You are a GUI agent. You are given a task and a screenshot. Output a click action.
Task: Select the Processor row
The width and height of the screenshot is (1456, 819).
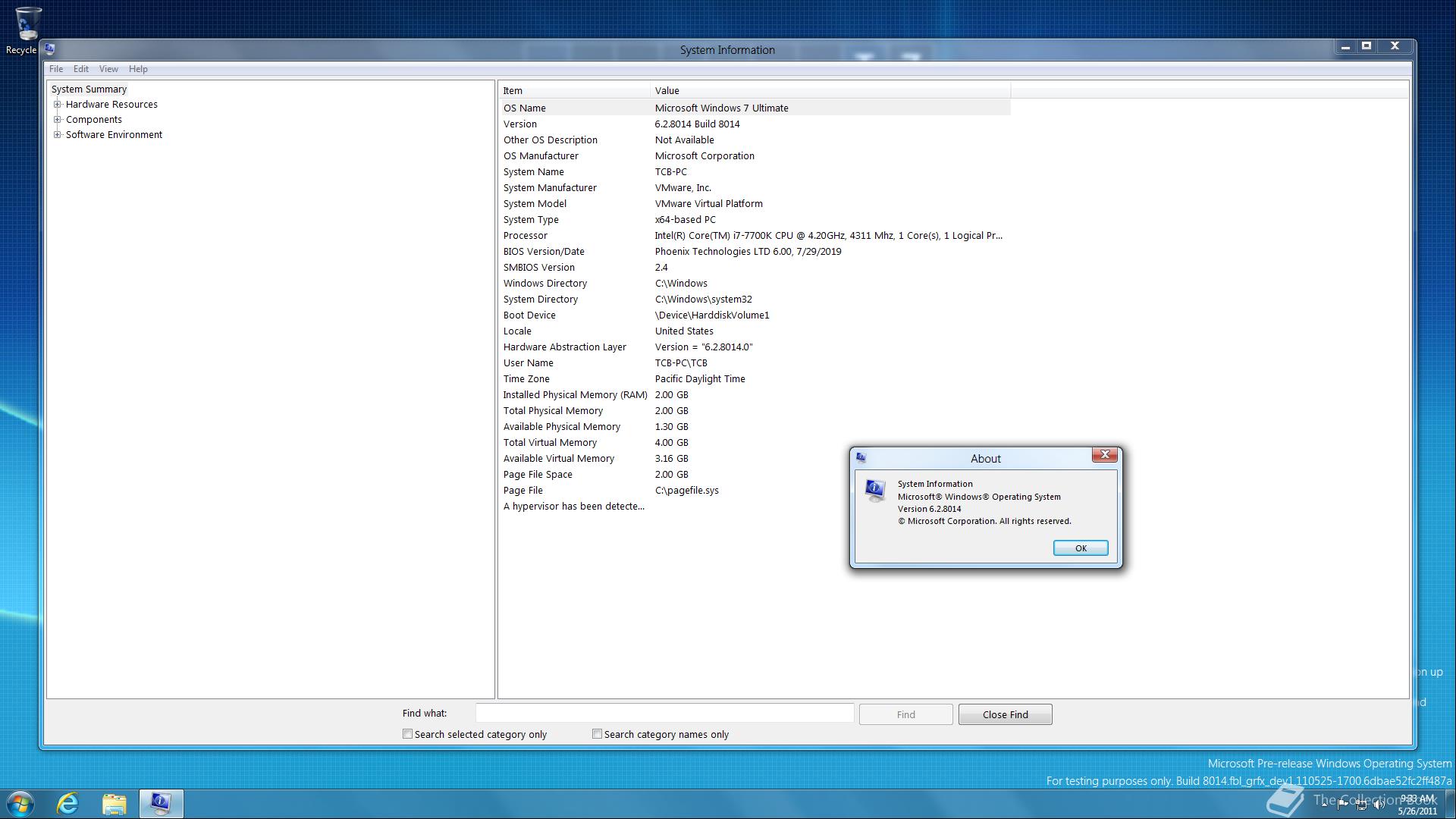(x=755, y=236)
